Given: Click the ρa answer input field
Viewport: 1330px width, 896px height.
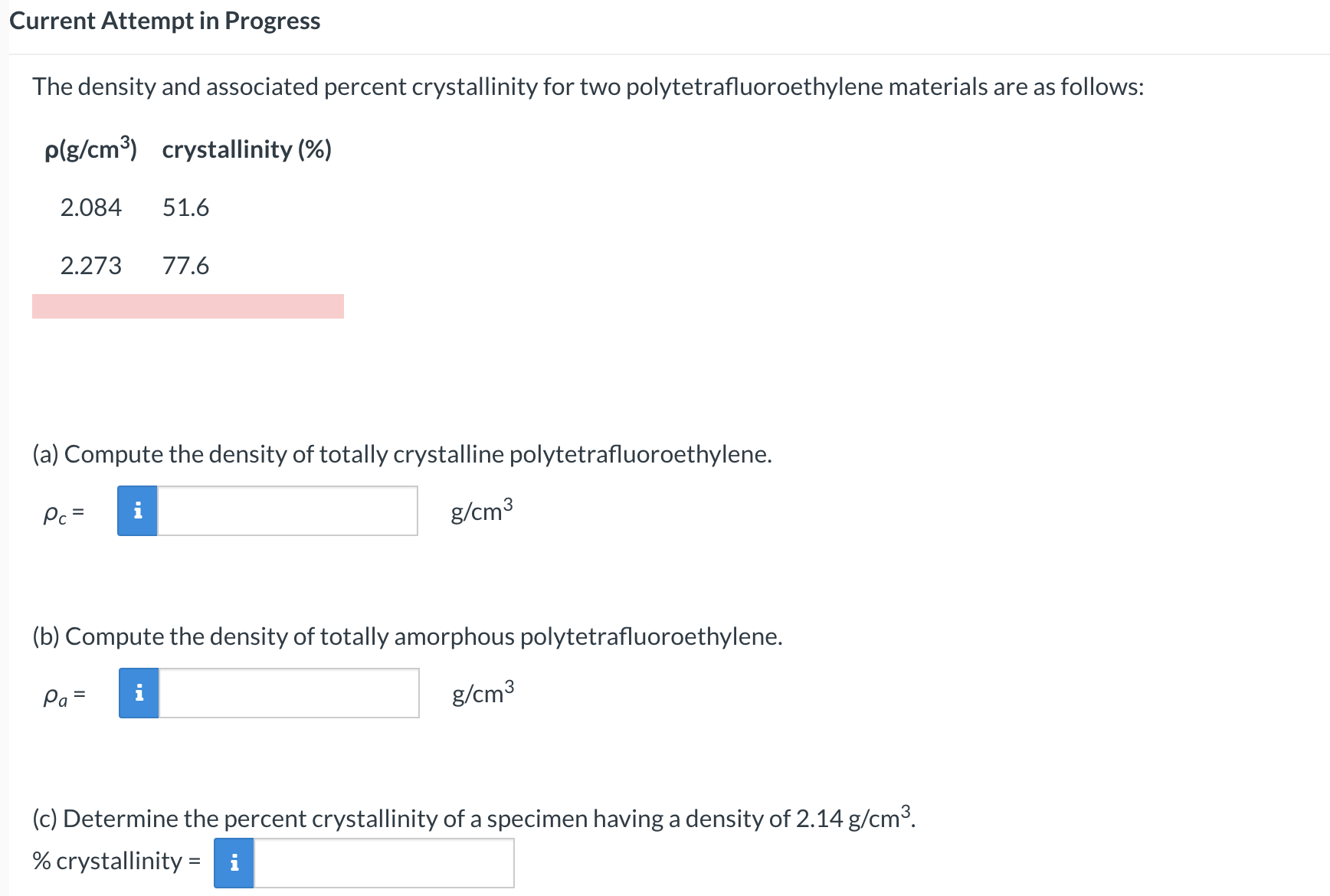Looking at the screenshot, I should [289, 693].
